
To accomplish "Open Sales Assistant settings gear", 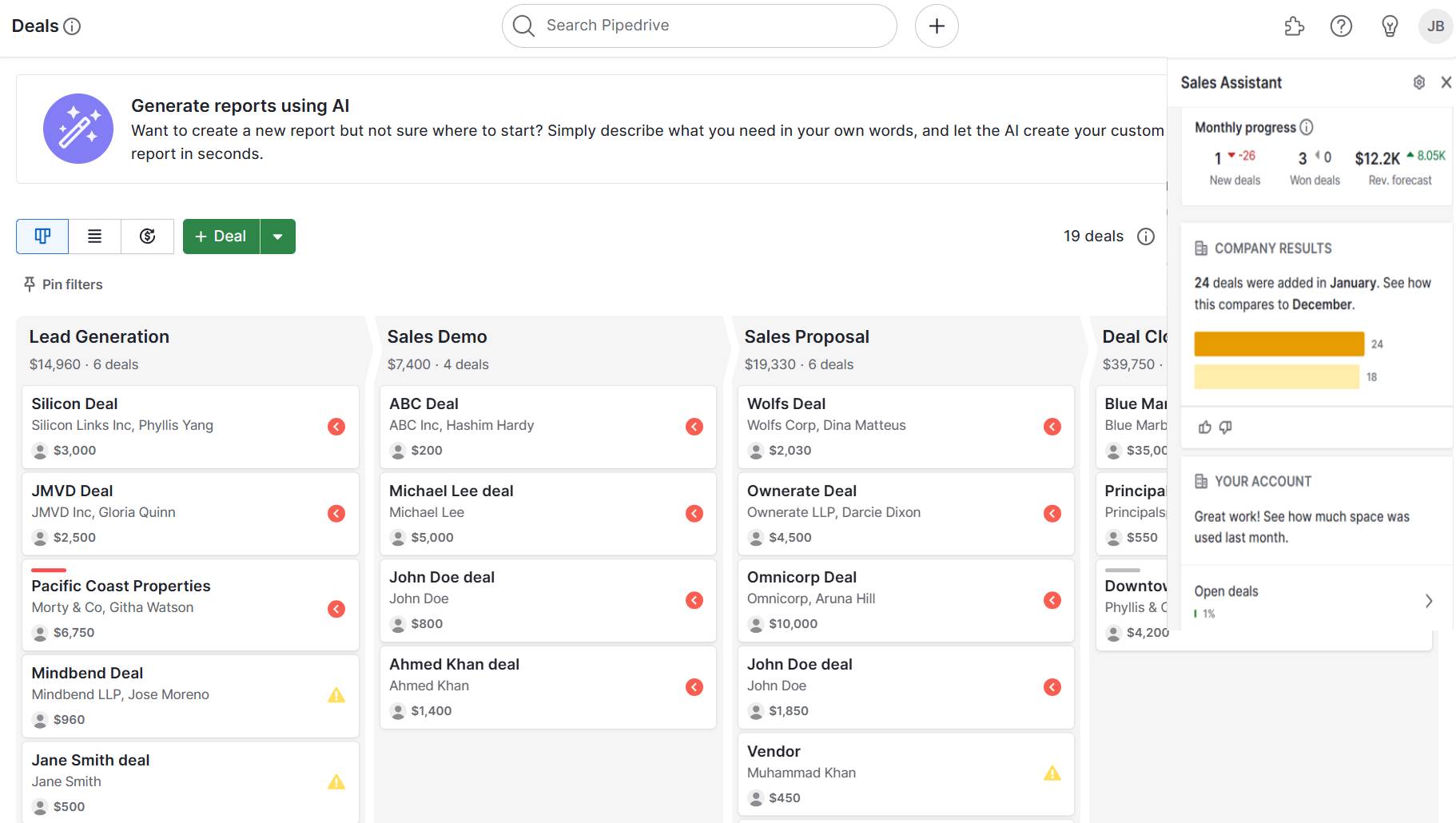I will [x=1418, y=82].
